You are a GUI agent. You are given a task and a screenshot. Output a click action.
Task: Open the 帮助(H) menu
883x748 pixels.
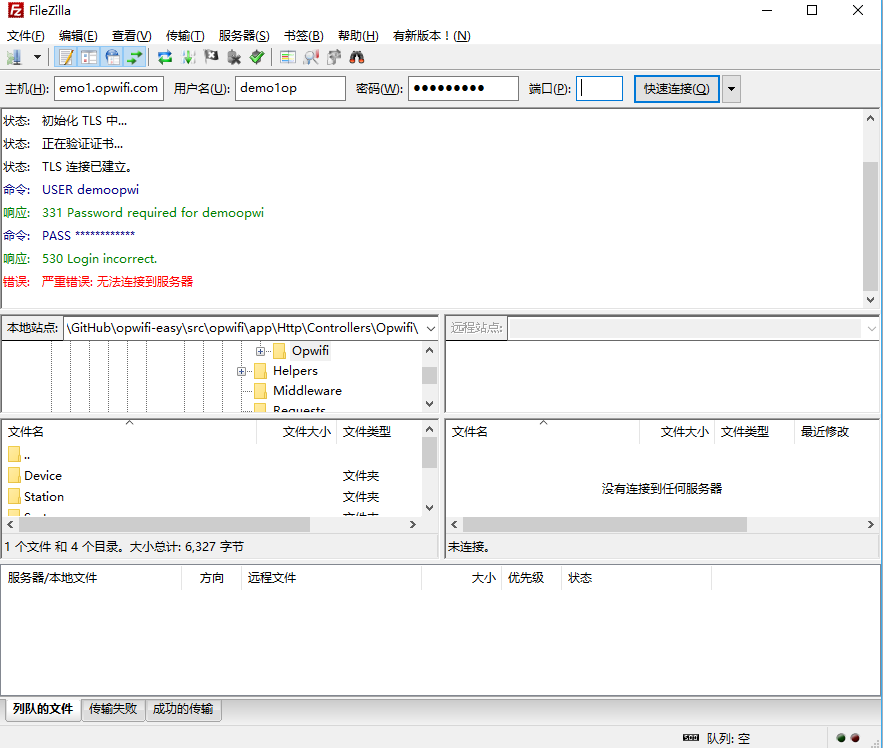(358, 36)
